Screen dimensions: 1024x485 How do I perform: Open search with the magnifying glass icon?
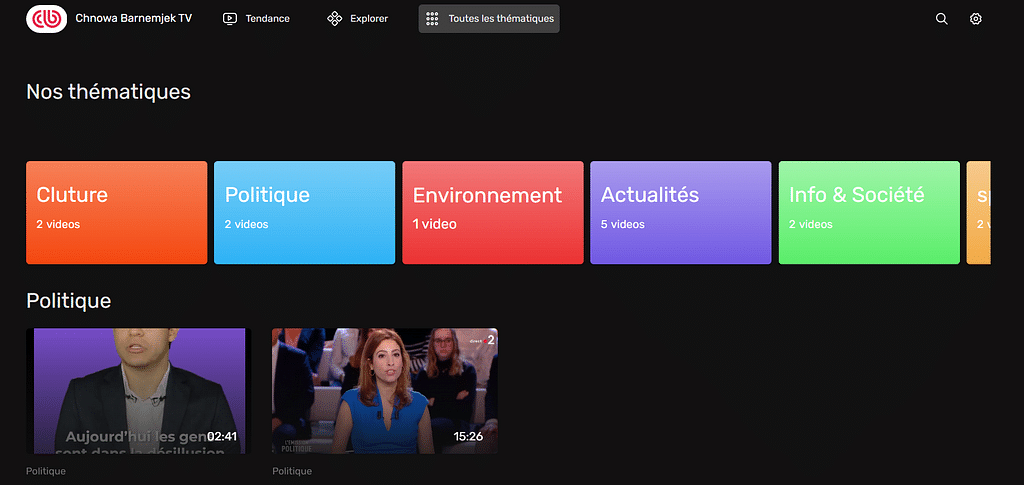[941, 19]
